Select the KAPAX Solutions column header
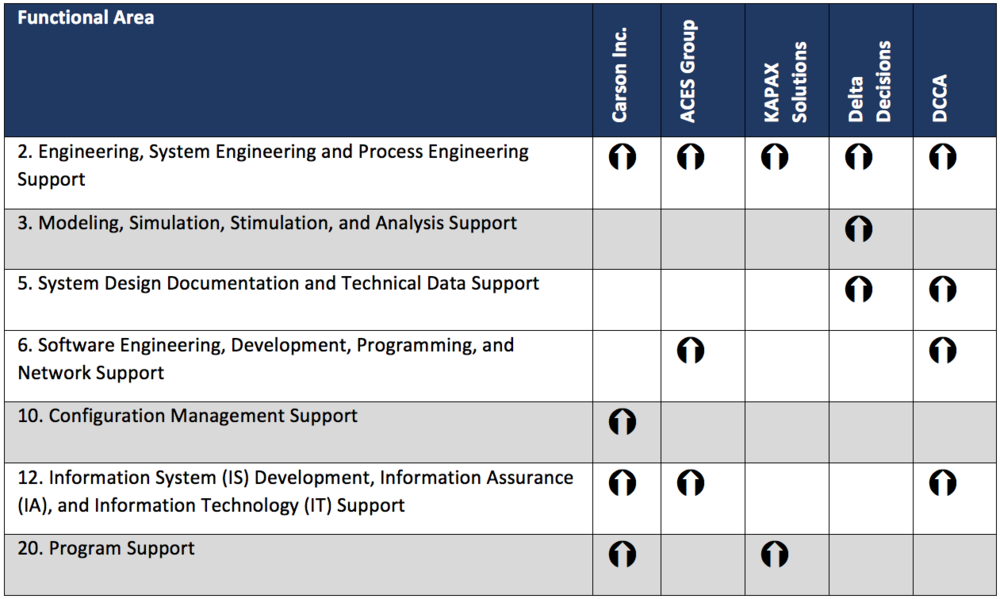 (785, 82)
